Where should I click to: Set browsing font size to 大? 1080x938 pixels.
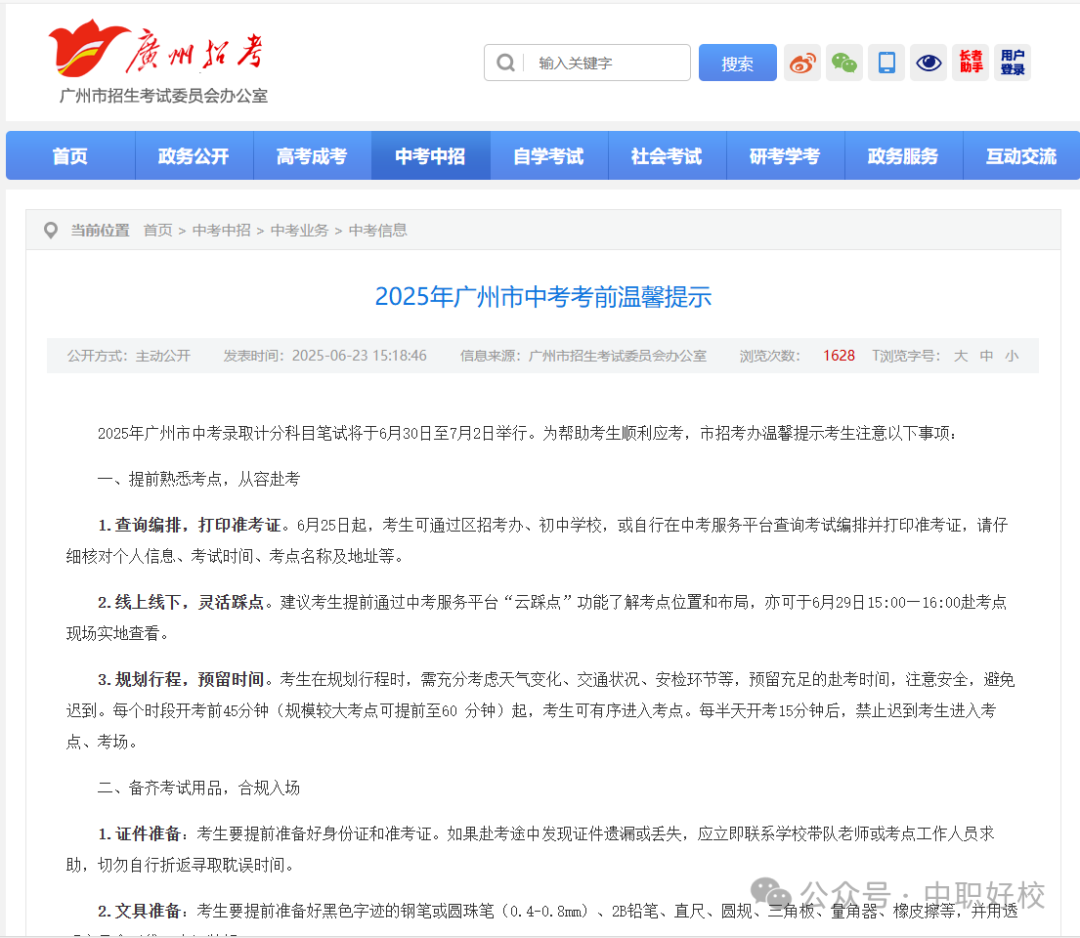[961, 356]
